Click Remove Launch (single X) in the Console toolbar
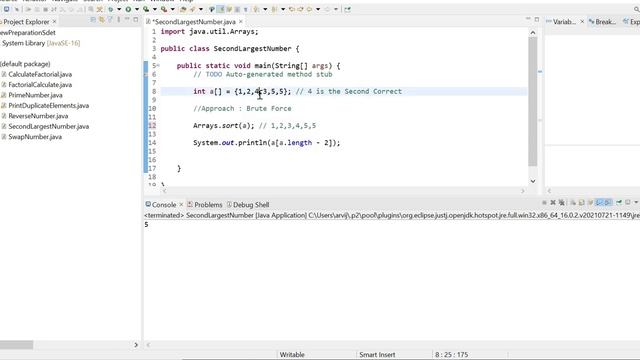This screenshot has width=640, height=360. pos(553,202)
